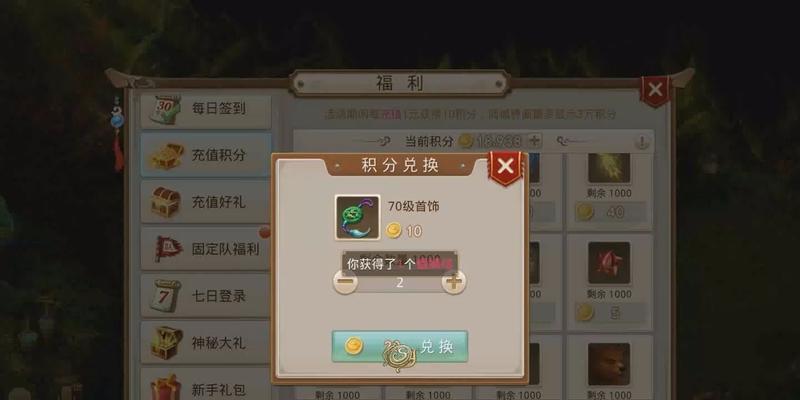Click the 兑换 exchange button
The image size is (800, 400).
click(399, 346)
